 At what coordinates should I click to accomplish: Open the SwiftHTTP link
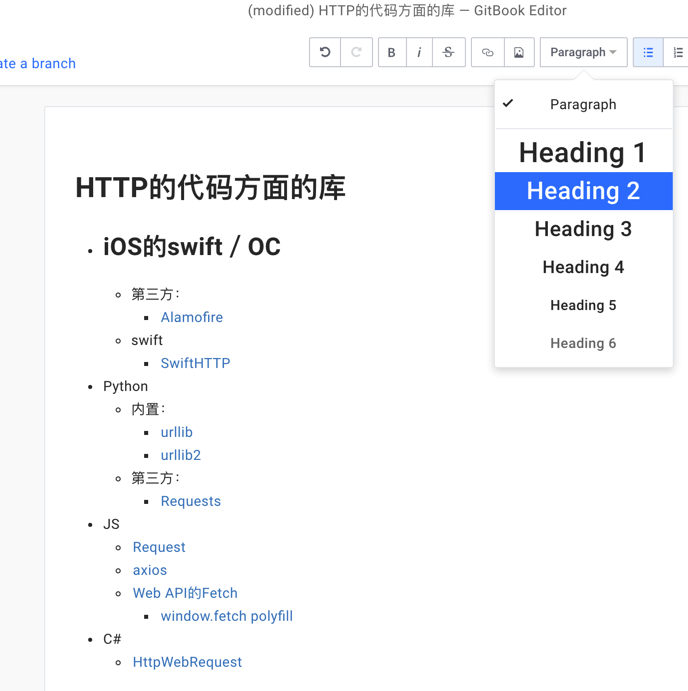pyautogui.click(x=195, y=363)
